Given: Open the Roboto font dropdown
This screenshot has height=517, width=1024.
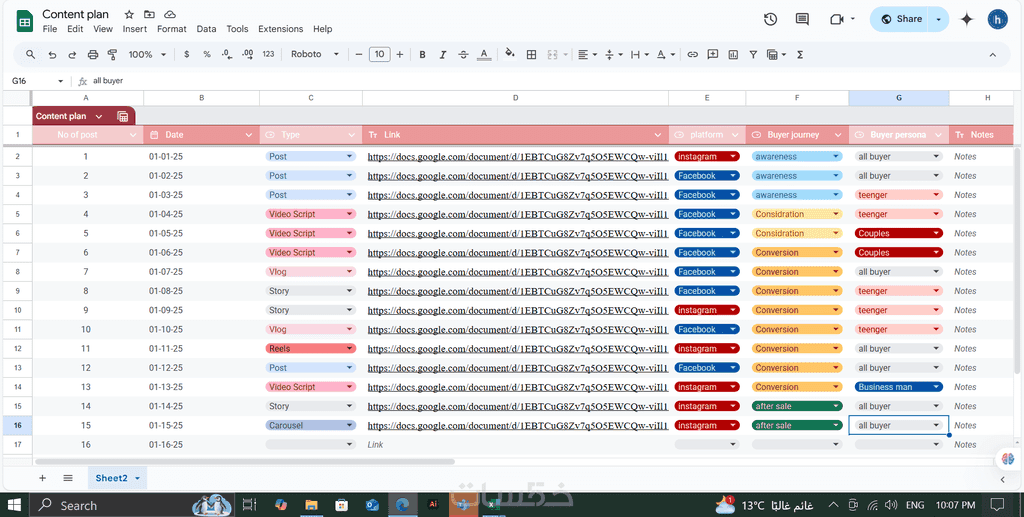Looking at the screenshot, I should point(315,55).
